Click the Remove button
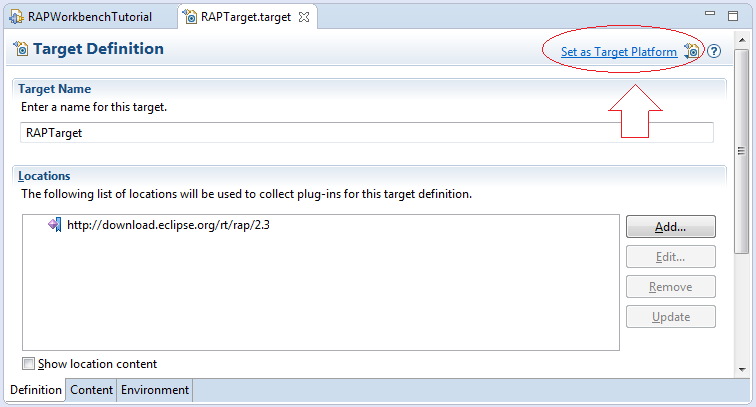The image size is (756, 407). 671,286
